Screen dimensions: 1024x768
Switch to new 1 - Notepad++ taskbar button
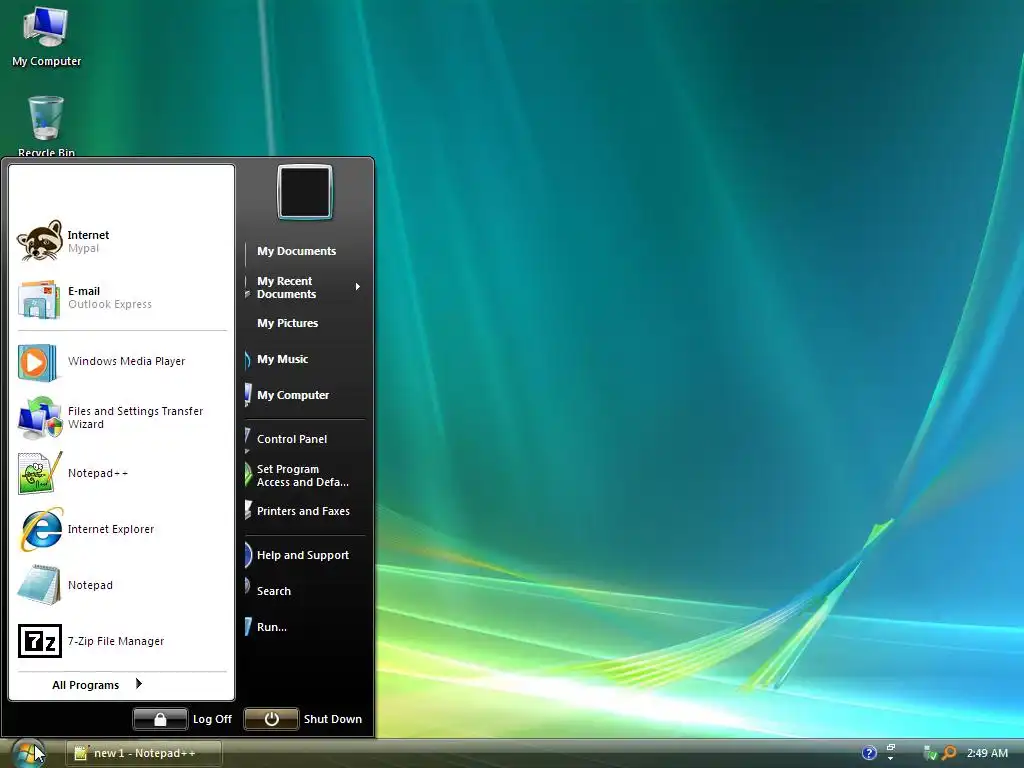(x=144, y=753)
